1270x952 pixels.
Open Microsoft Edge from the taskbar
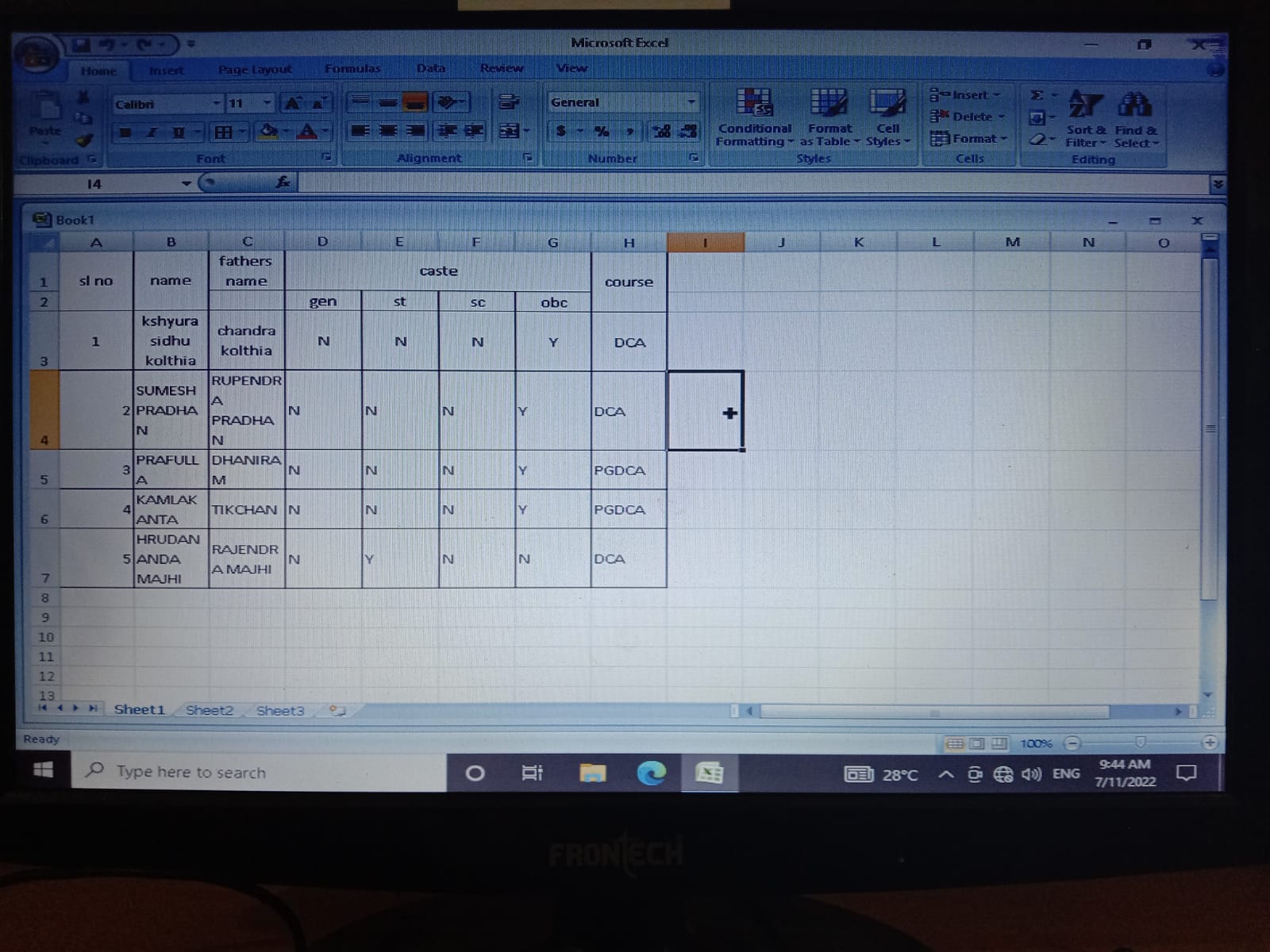click(x=651, y=773)
